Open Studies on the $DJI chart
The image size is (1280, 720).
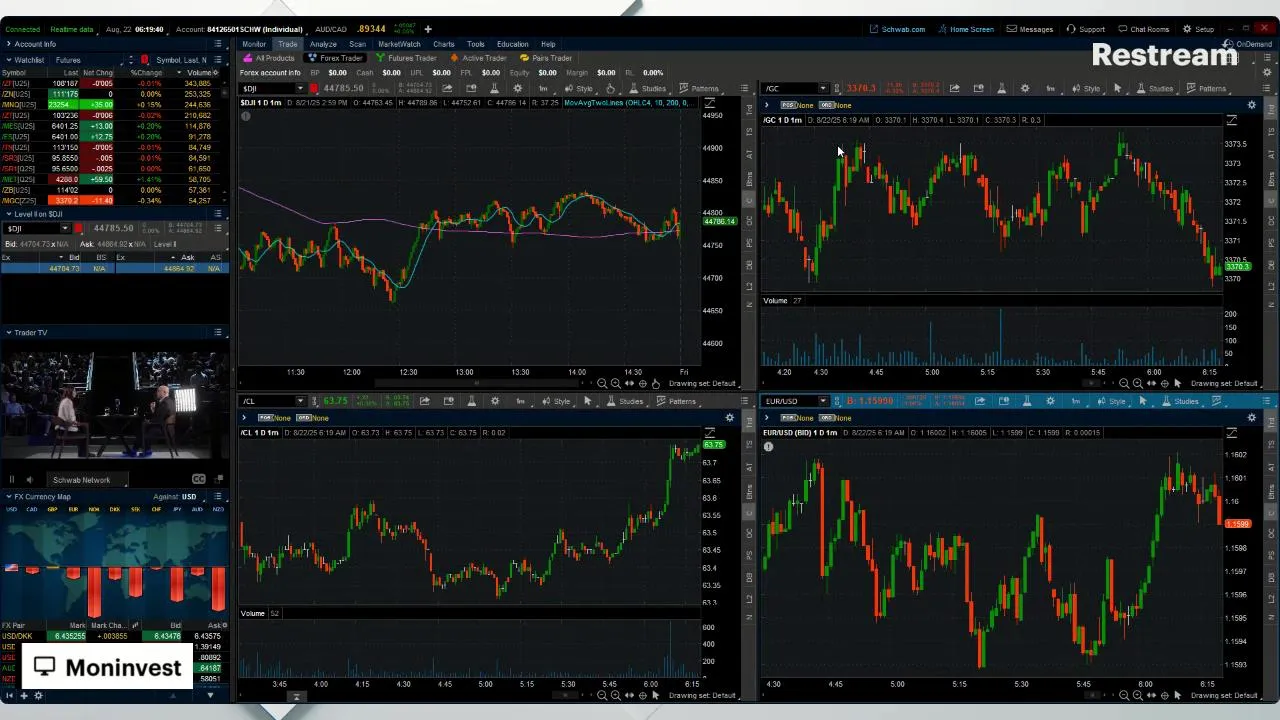tap(649, 88)
